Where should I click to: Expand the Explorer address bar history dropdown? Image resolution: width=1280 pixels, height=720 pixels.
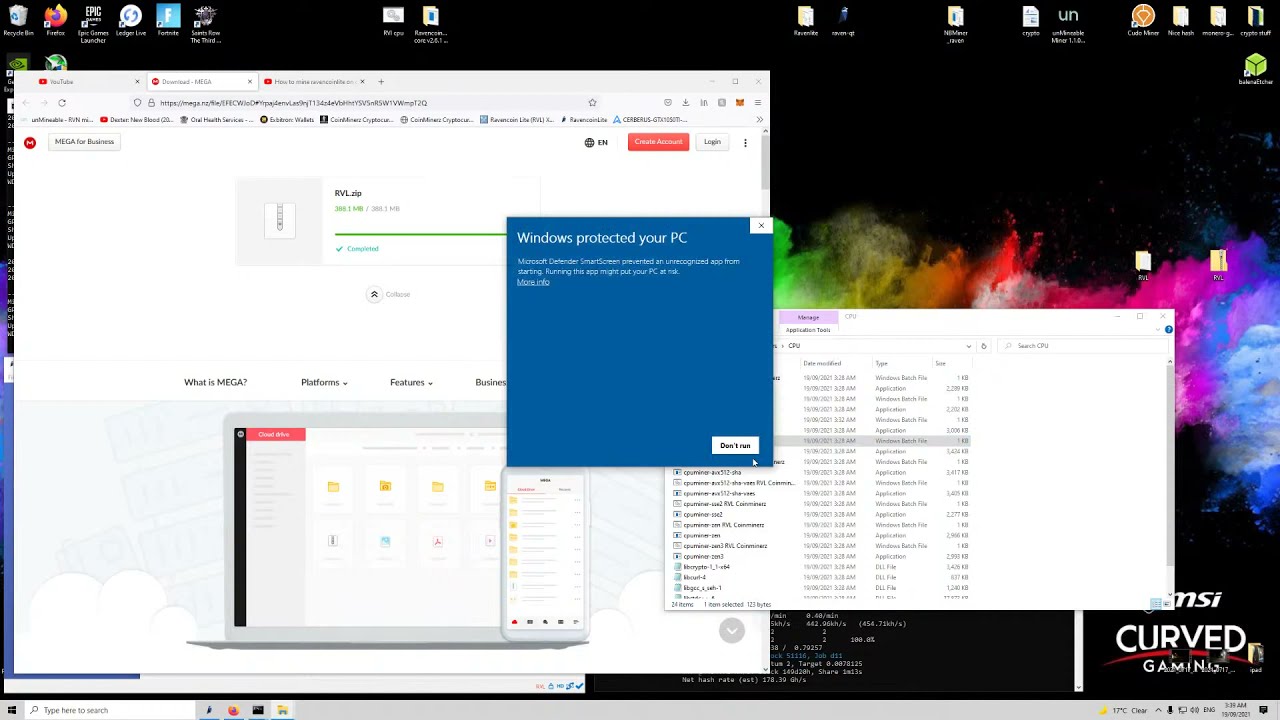point(968,346)
